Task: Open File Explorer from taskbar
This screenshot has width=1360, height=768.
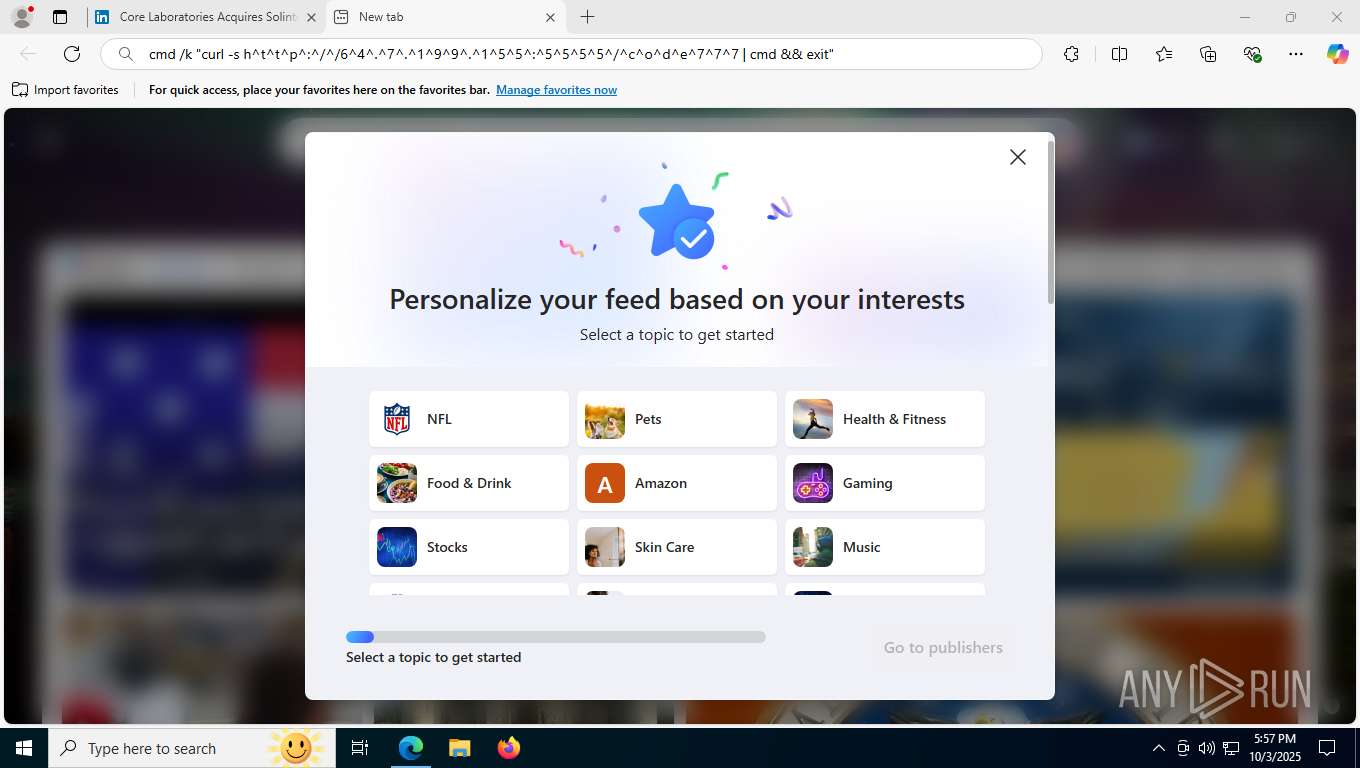Action: point(459,748)
